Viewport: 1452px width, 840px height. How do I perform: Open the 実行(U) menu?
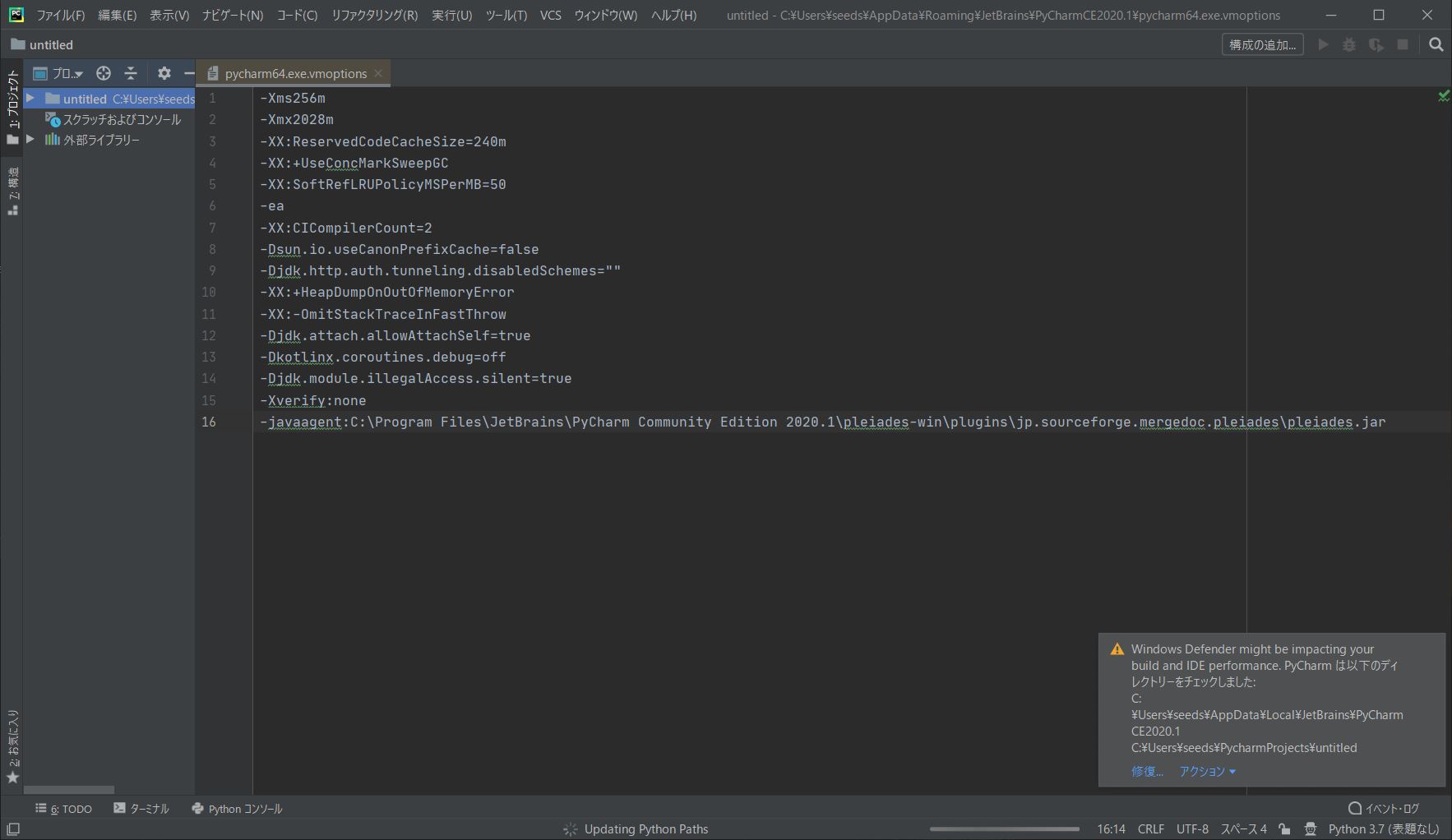pyautogui.click(x=451, y=15)
